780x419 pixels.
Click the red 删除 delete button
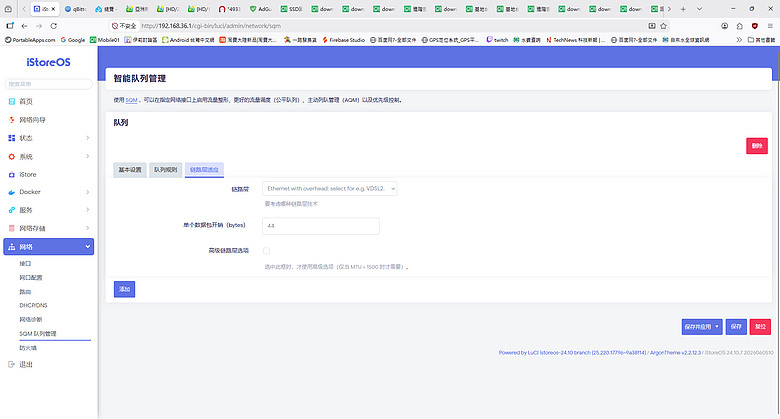click(x=757, y=146)
